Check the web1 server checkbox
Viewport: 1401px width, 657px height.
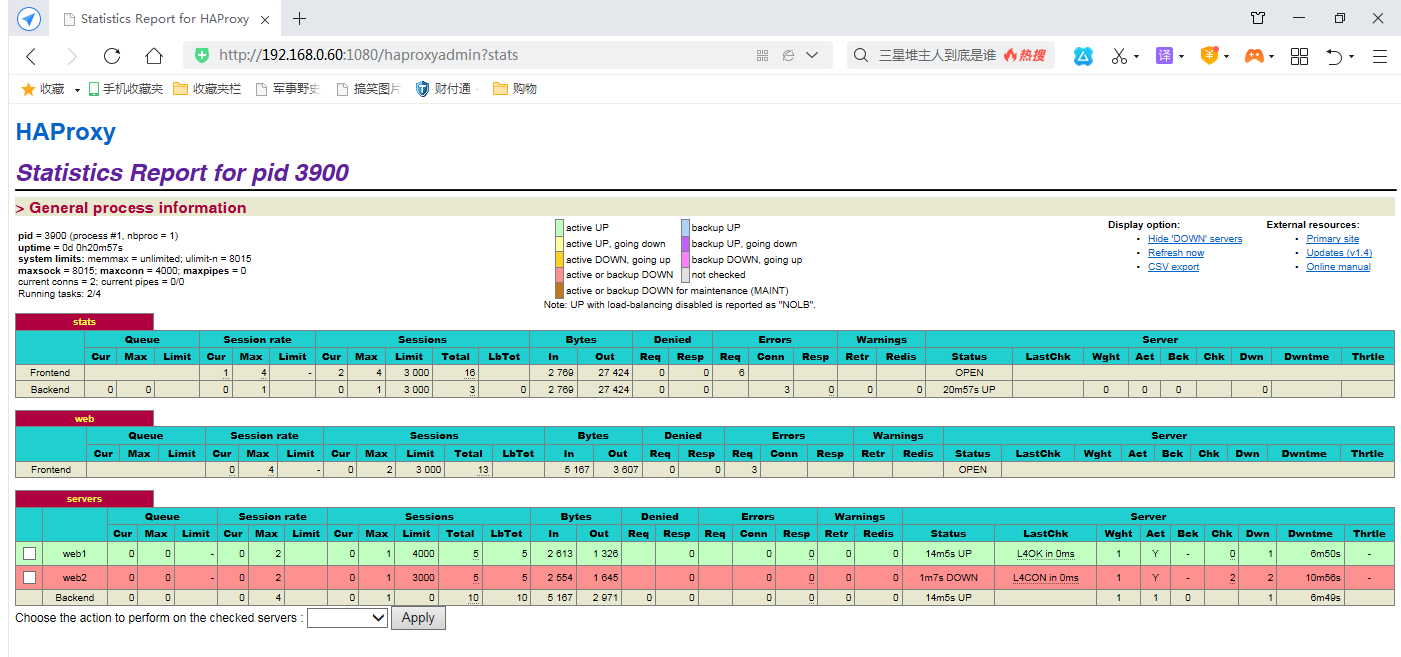(29, 553)
